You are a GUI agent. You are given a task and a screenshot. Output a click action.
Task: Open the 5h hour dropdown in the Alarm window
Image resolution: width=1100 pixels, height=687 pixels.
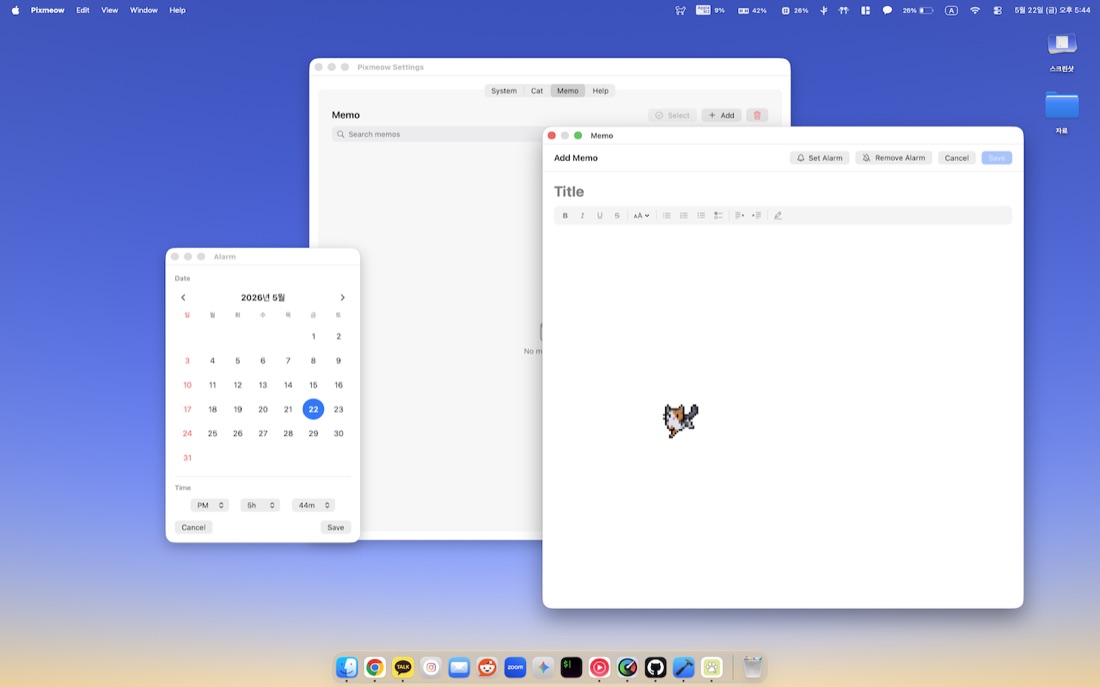[260, 505]
